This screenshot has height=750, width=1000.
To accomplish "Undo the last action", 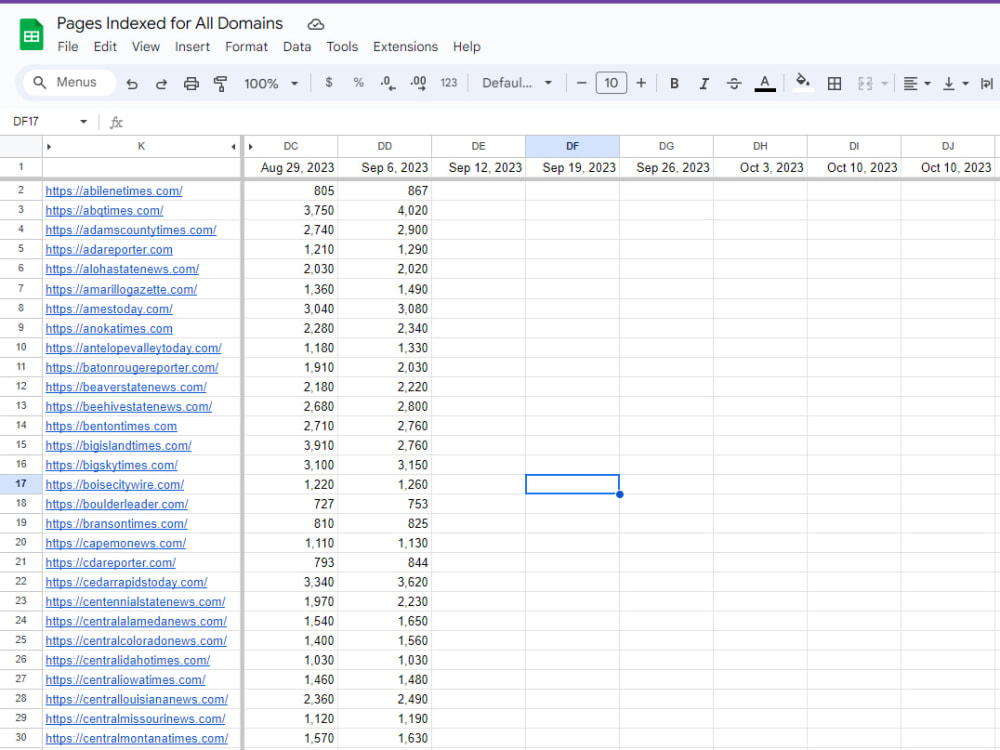I will click(131, 83).
